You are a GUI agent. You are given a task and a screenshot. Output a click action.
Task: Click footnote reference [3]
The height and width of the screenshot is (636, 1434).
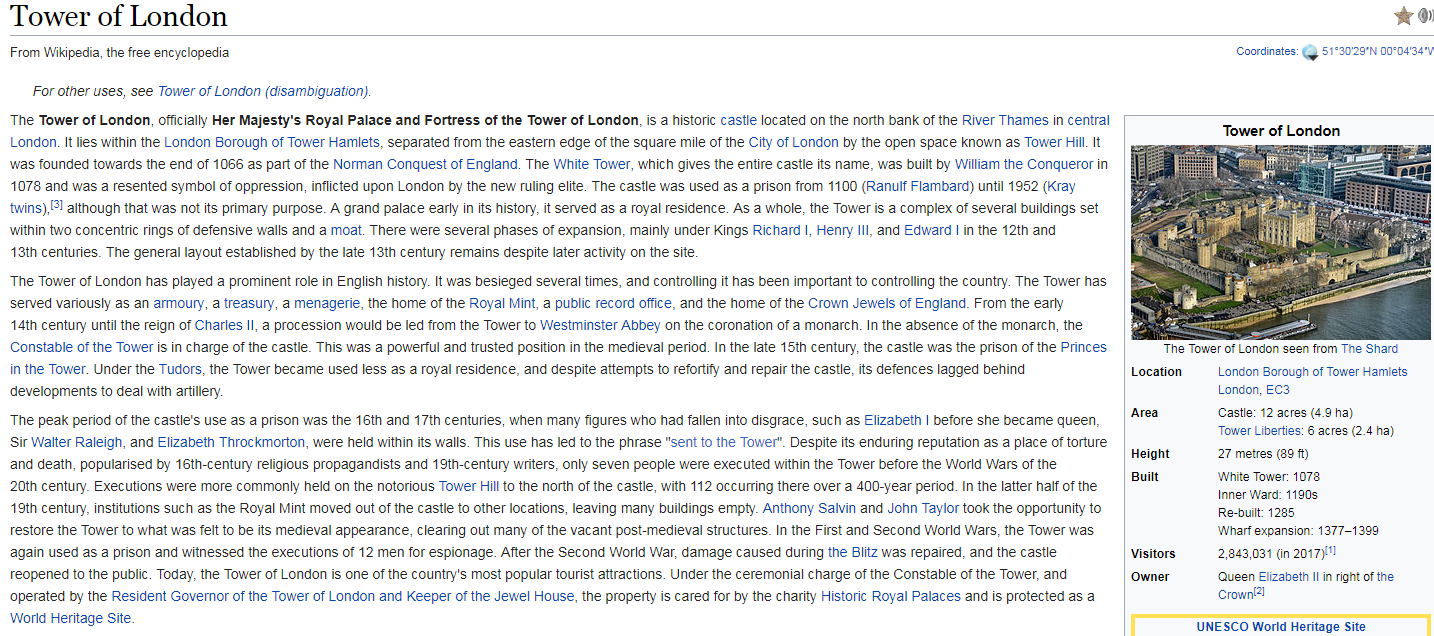tap(57, 205)
